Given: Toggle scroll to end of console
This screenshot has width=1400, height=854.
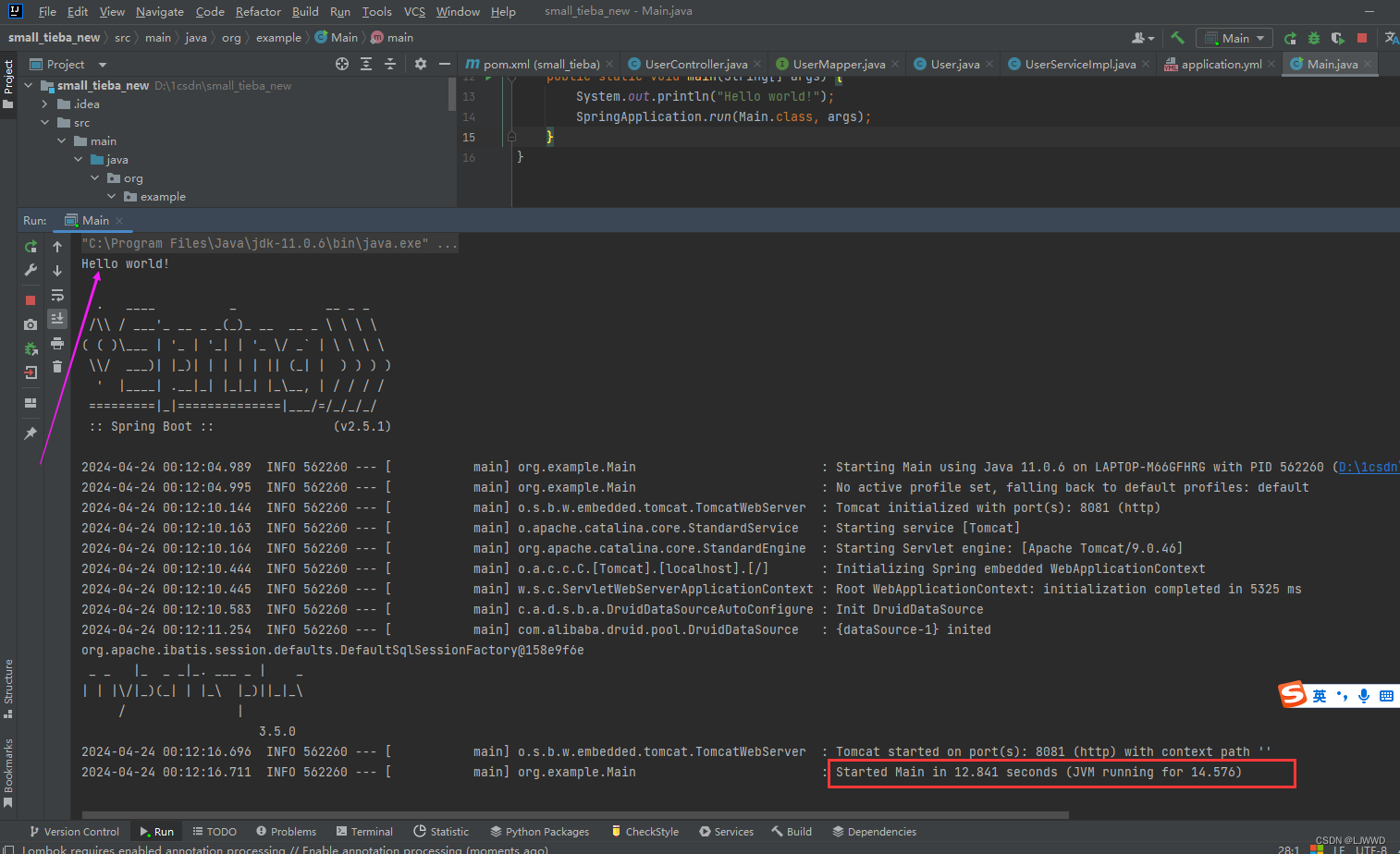Looking at the screenshot, I should tap(57, 318).
